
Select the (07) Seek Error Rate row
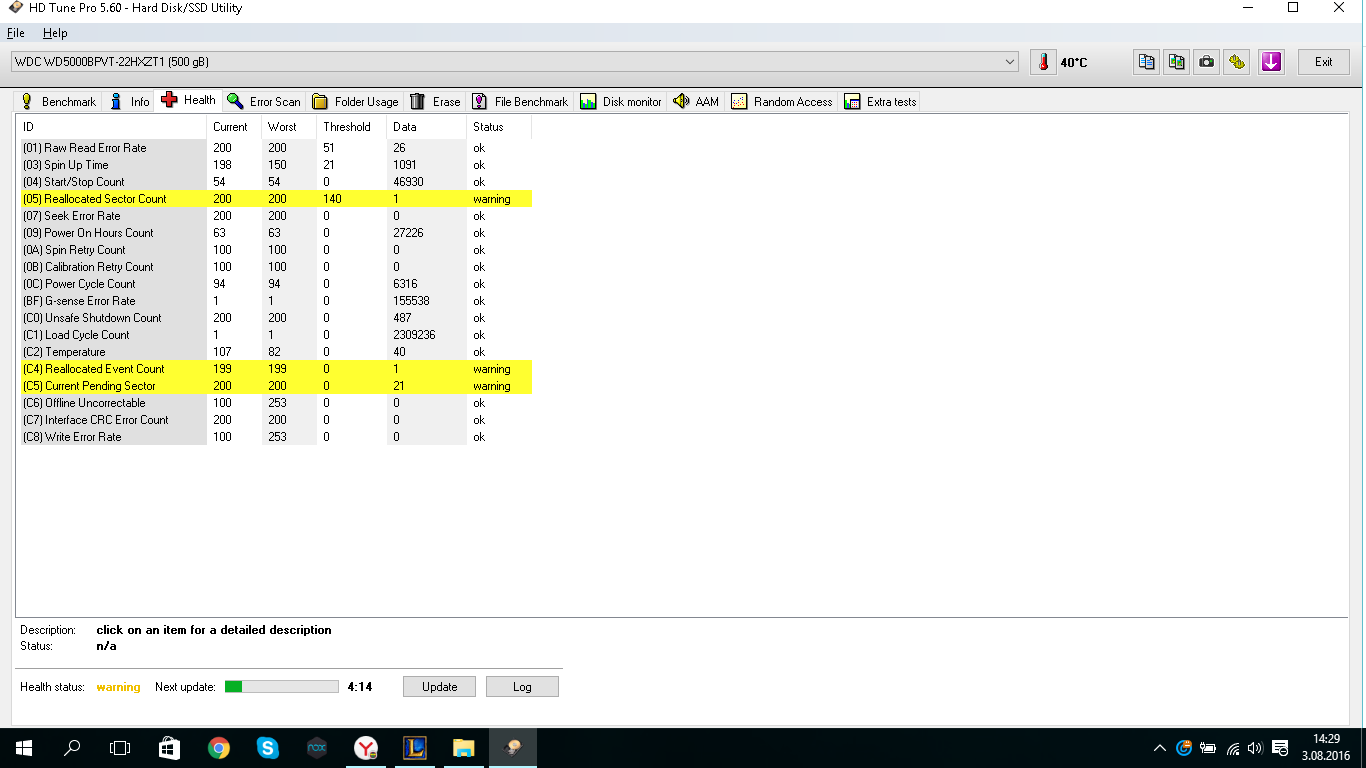pyautogui.click(x=274, y=216)
